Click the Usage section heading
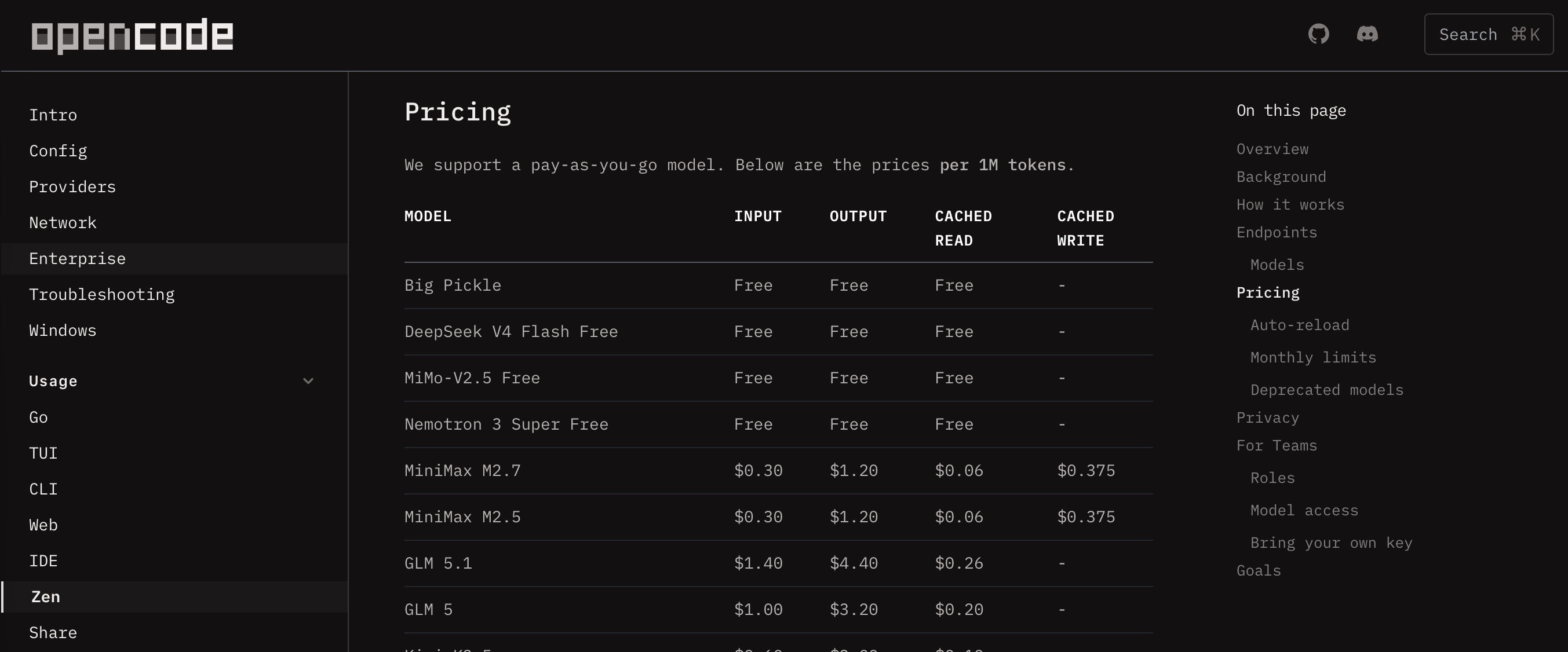1568x652 pixels. [53, 382]
